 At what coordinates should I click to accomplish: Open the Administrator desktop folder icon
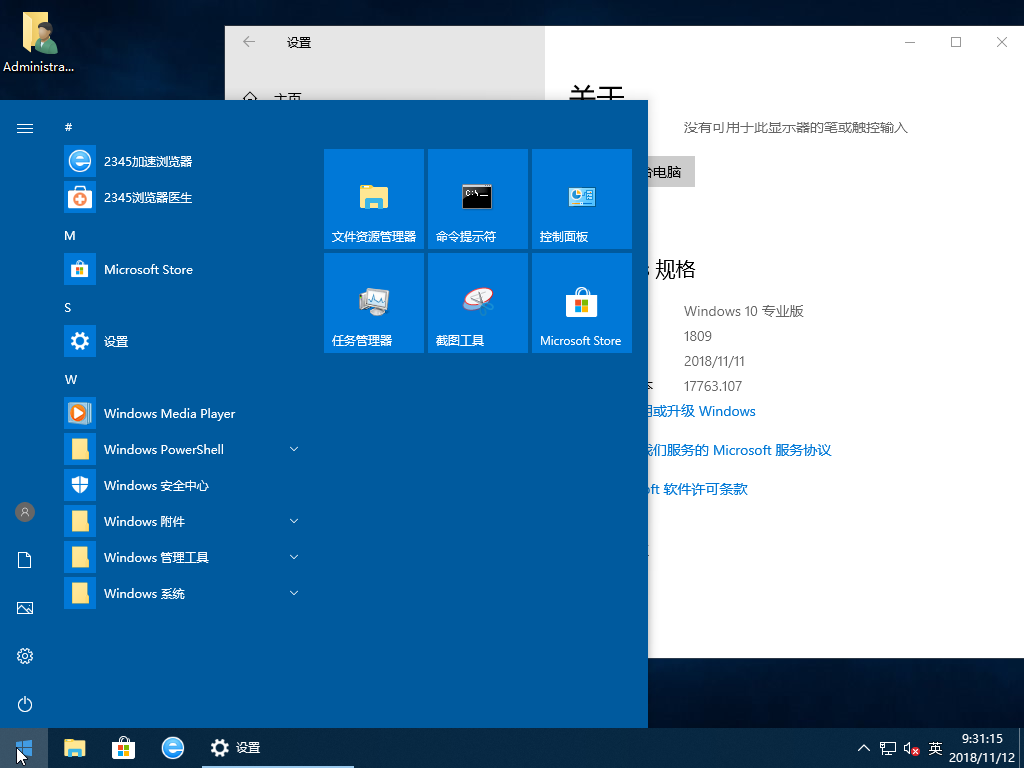coord(38,42)
